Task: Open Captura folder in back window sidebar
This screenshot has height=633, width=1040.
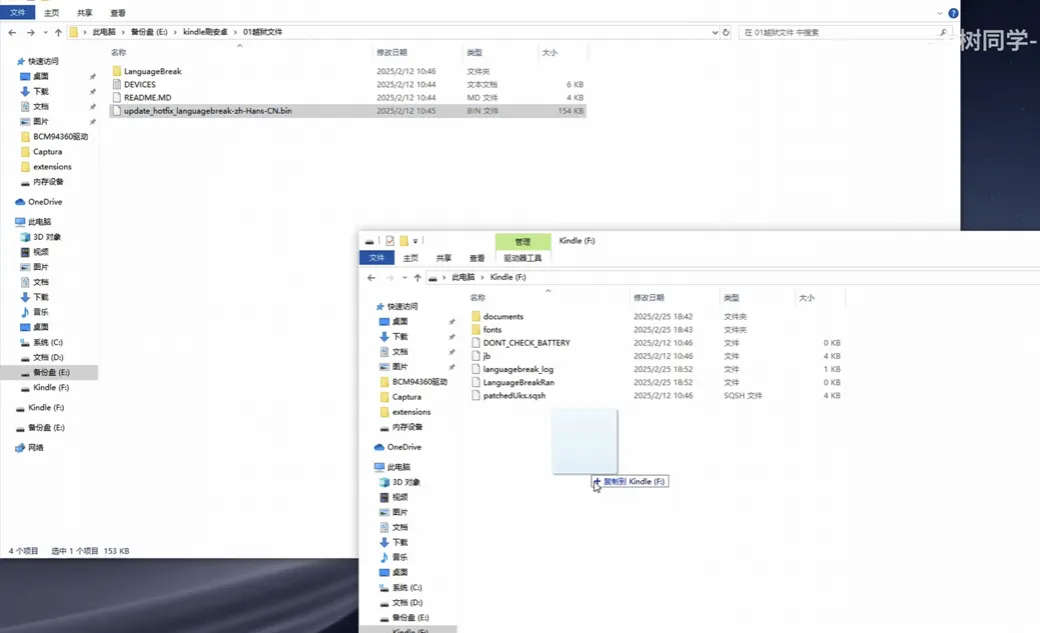Action: point(47,152)
